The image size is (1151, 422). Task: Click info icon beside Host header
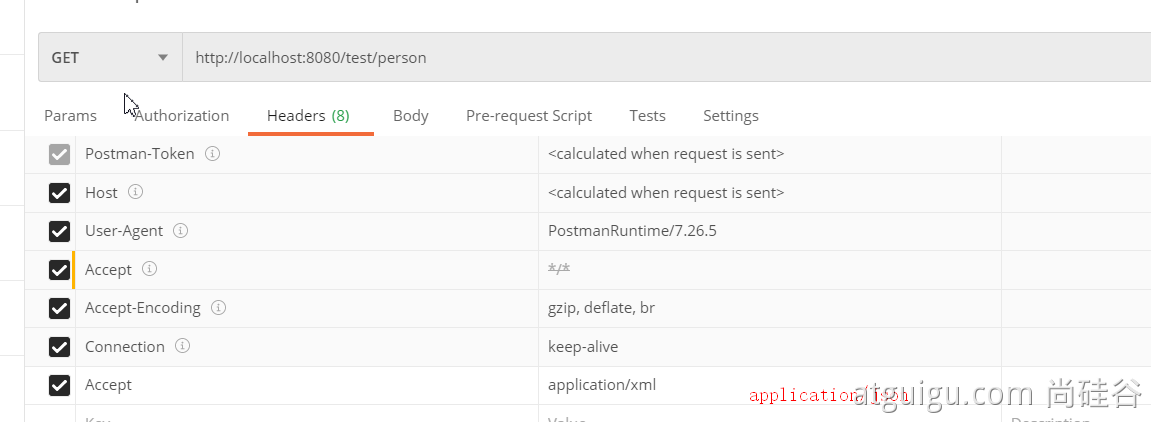pyautogui.click(x=135, y=192)
